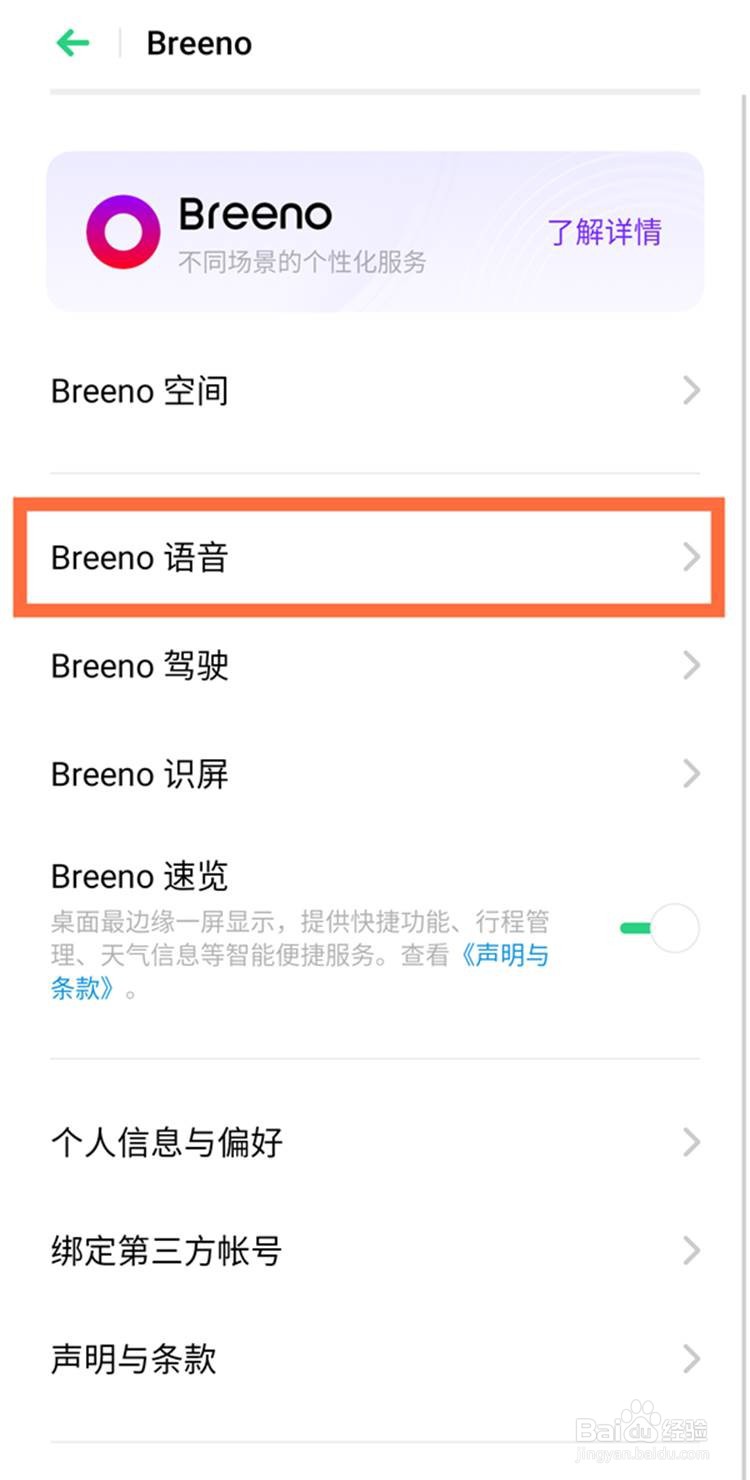Open the bottom 声明与条款 list item
Viewport: 750px width, 1480px height.
tap(134, 1359)
